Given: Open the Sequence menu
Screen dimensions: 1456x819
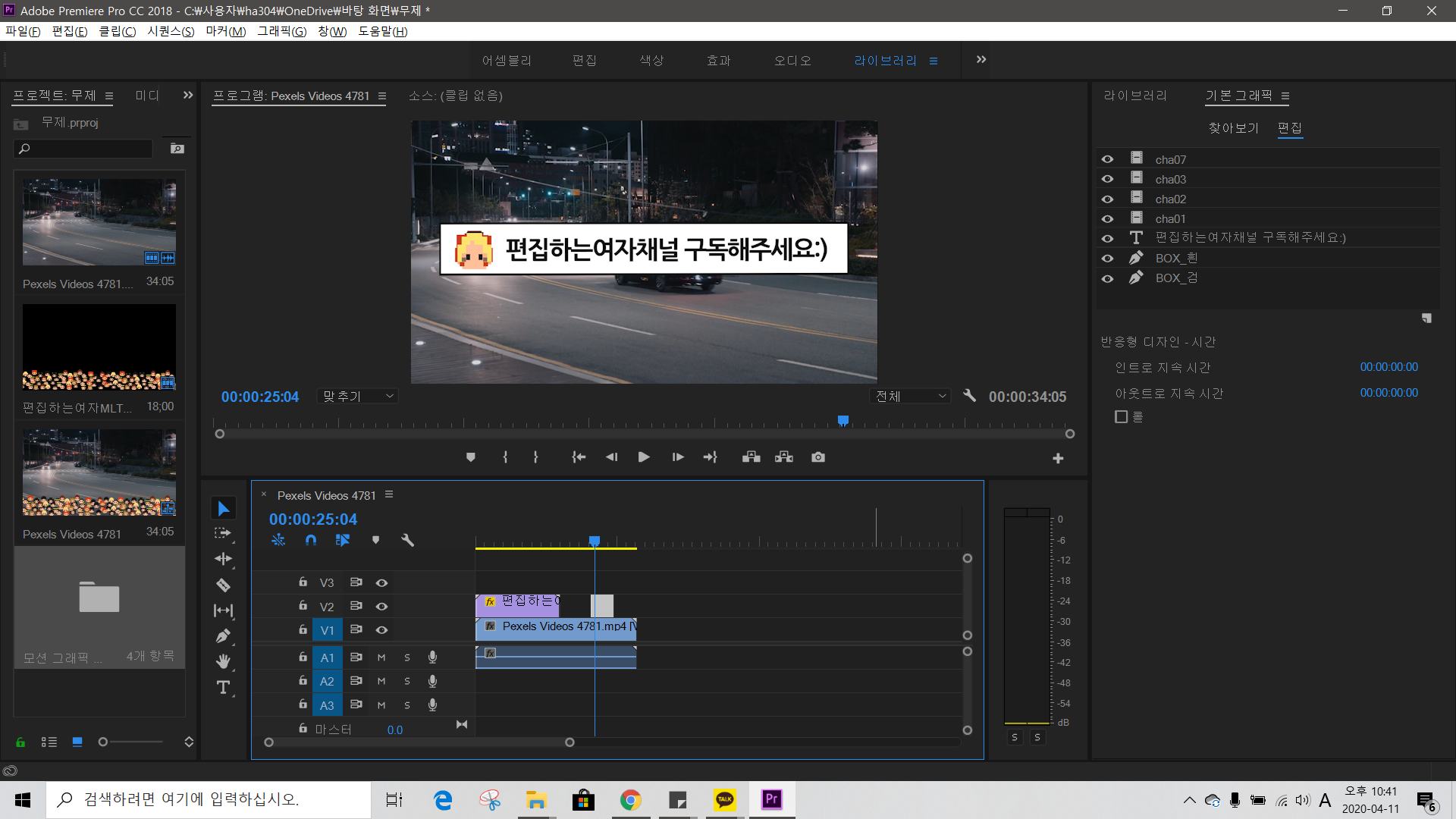Looking at the screenshot, I should 171,31.
